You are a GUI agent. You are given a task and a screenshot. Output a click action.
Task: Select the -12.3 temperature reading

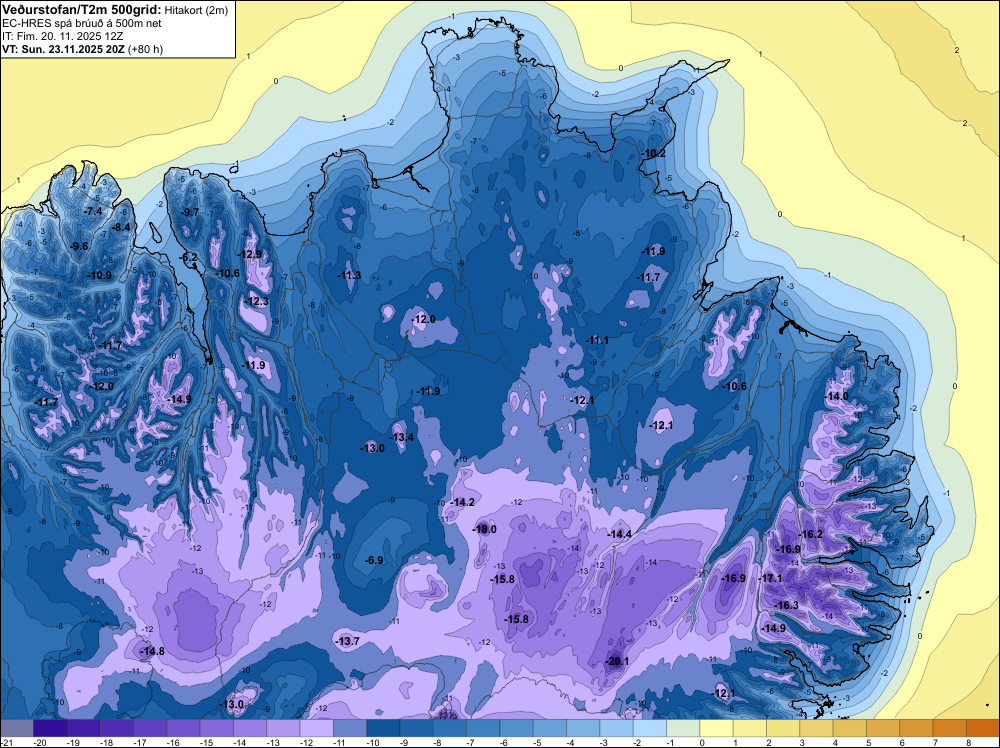[x=256, y=301]
